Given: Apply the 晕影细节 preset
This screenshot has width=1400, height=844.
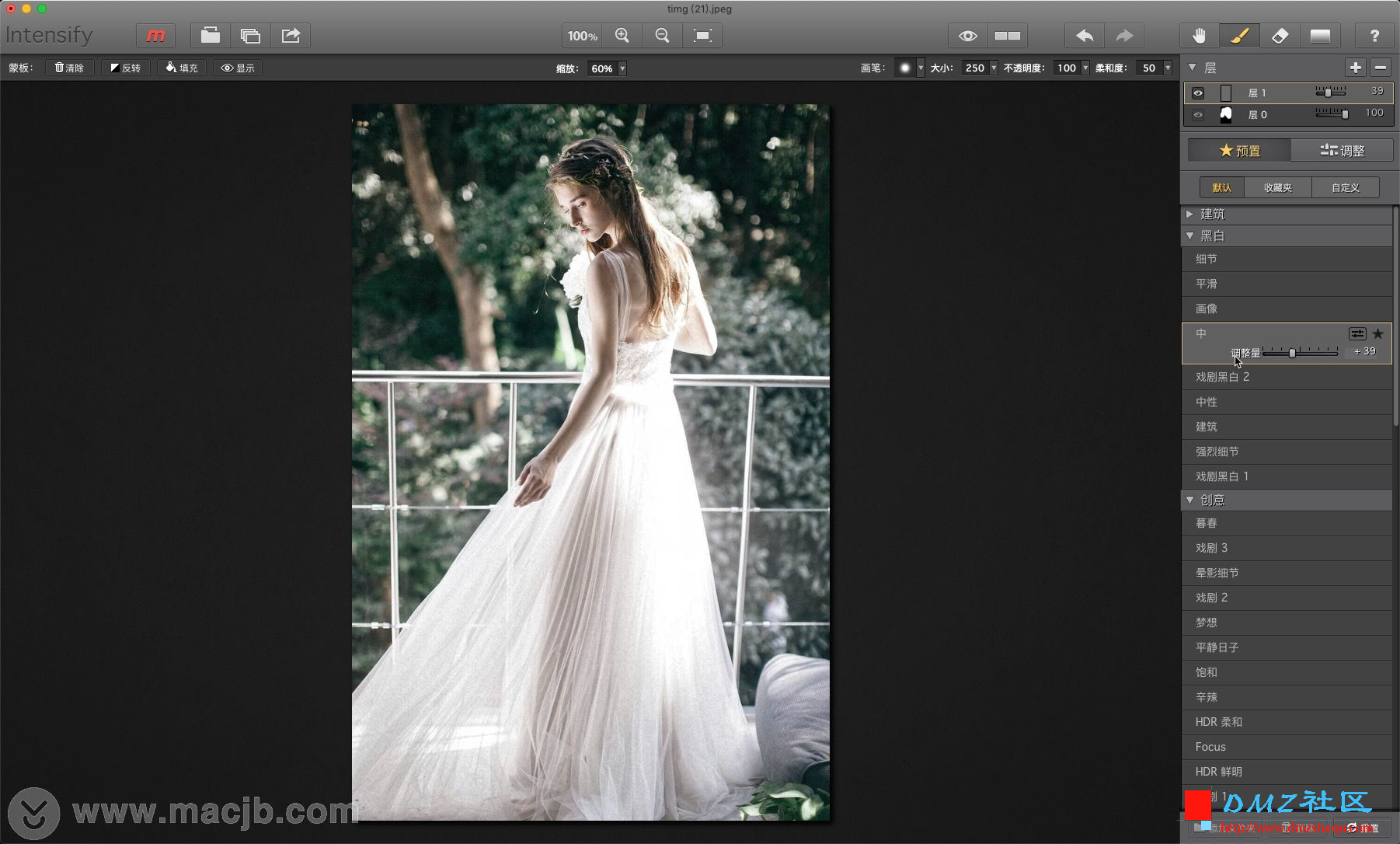Looking at the screenshot, I should (1287, 573).
